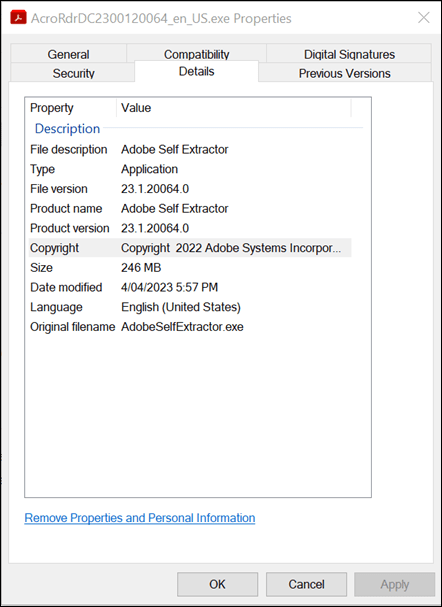
Task: Click Remove Properties and Personal Information link
Action: [140, 518]
